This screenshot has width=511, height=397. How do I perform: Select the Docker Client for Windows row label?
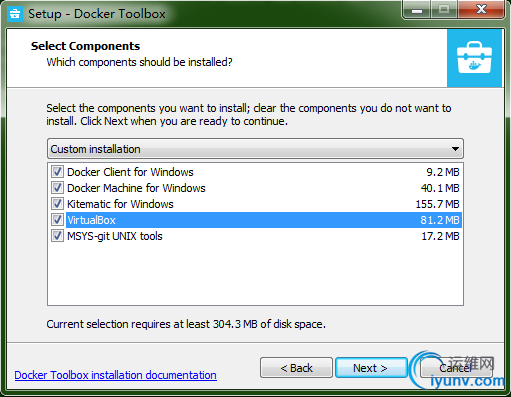pos(130,172)
